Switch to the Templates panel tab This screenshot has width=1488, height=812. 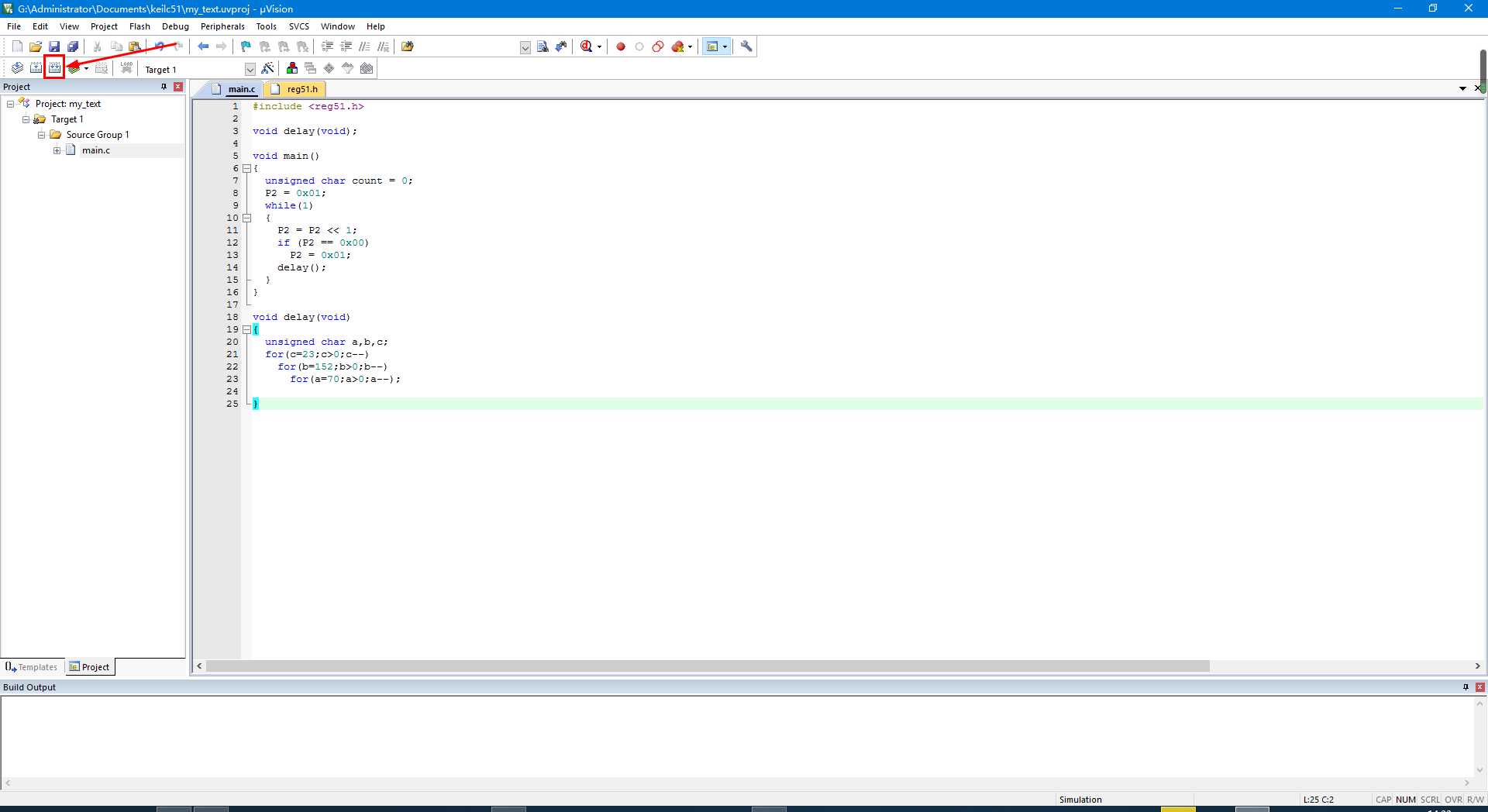pos(32,667)
